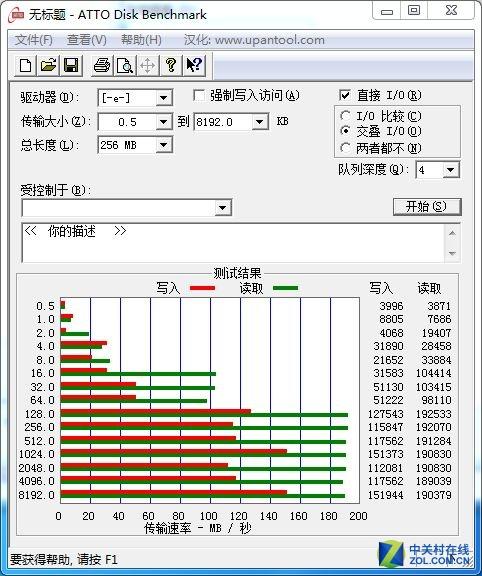482x576 pixels.
Task: Click the 汉化: www.upantool.com menu item
Action: click(254, 40)
